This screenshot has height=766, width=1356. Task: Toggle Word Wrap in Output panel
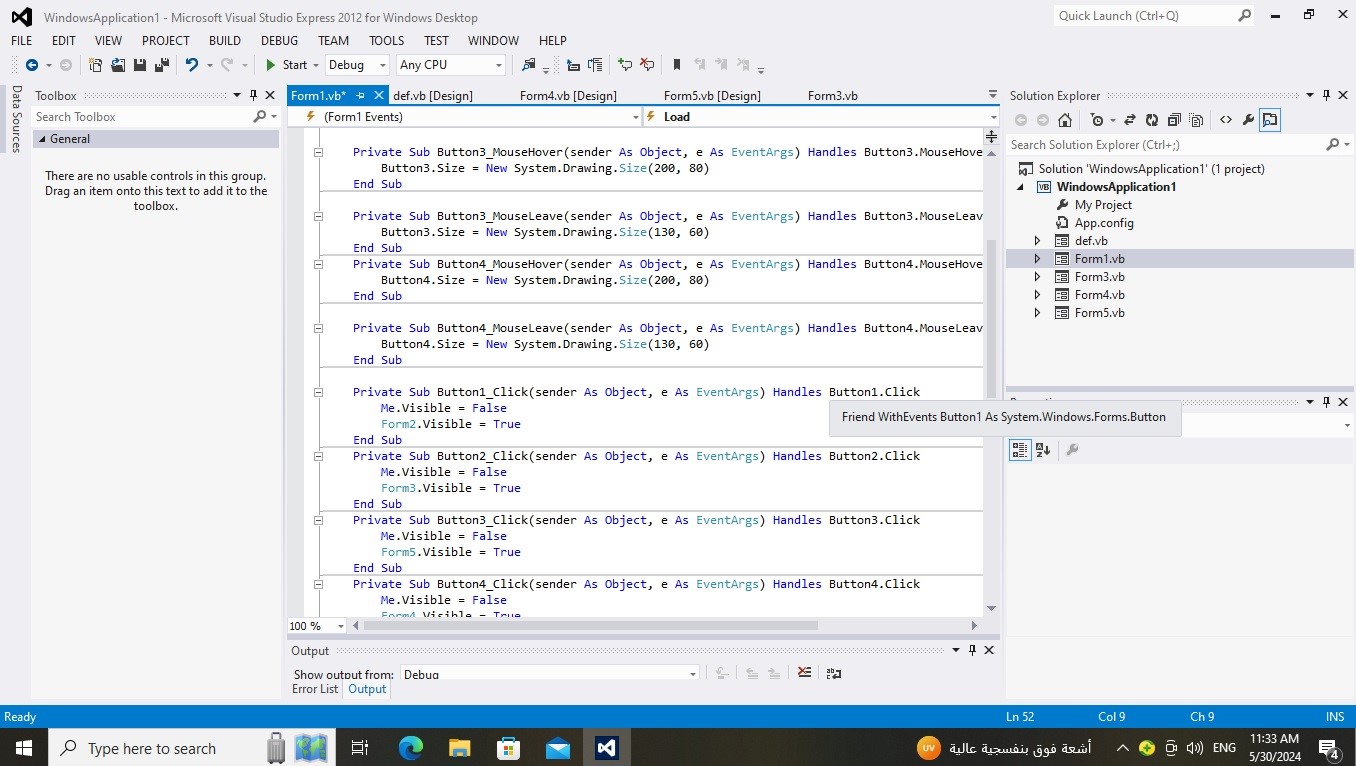[x=834, y=673]
